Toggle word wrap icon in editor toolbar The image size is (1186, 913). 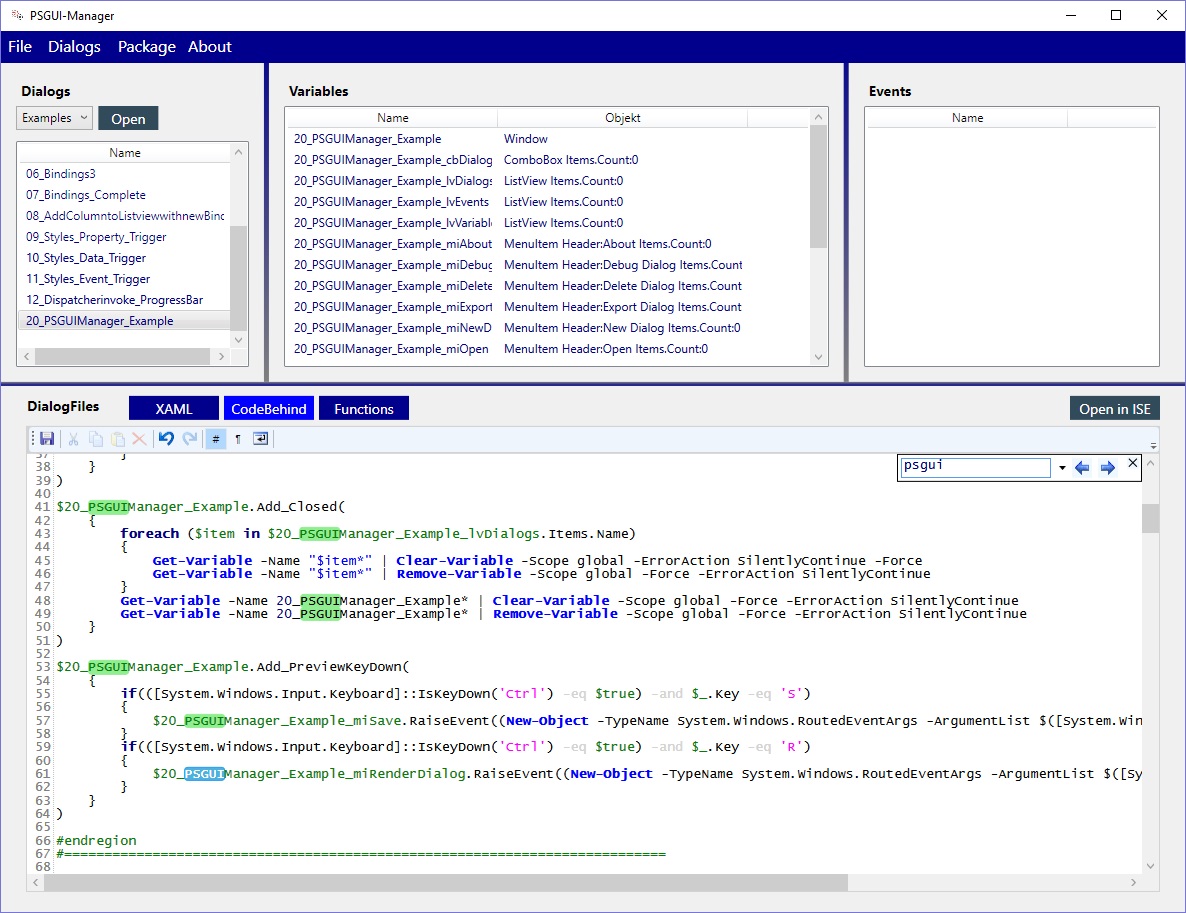click(260, 439)
